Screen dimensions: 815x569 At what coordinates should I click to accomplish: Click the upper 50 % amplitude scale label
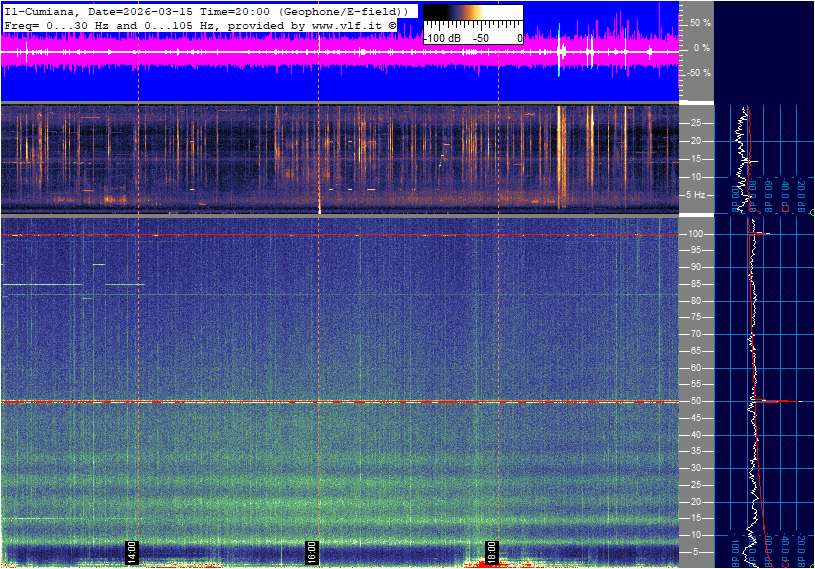point(700,22)
